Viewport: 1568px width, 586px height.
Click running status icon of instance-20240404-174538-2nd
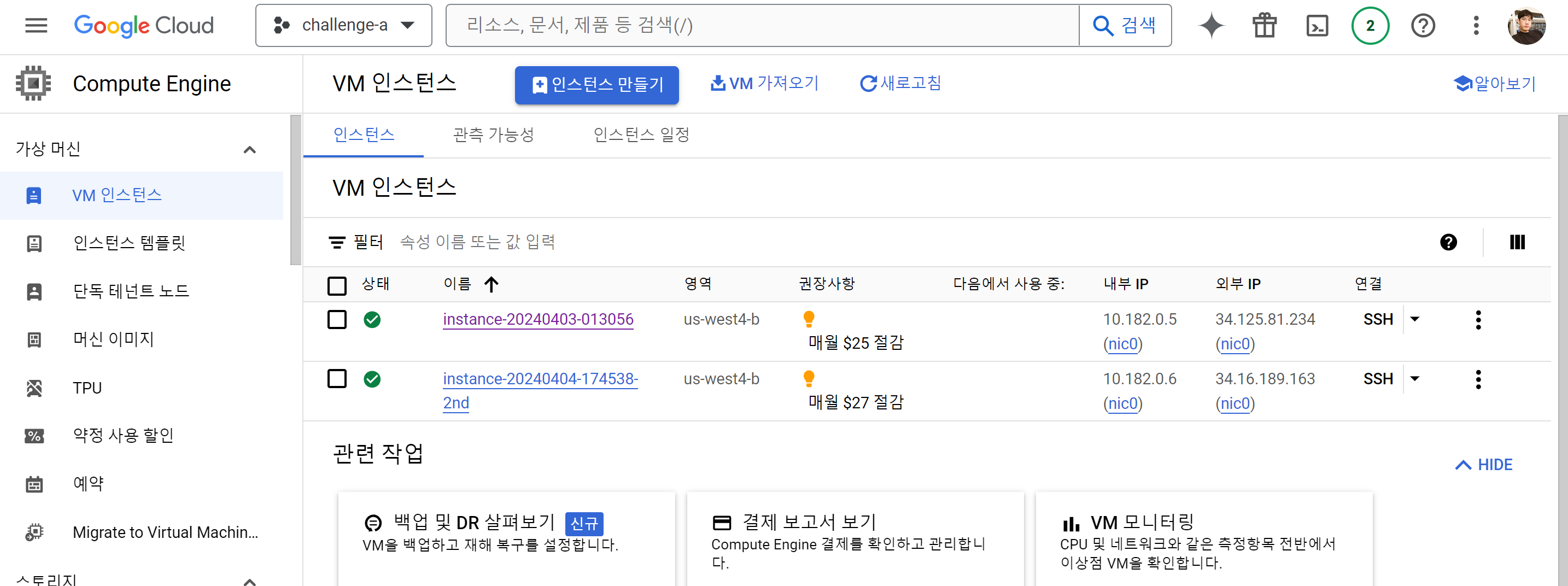click(372, 379)
